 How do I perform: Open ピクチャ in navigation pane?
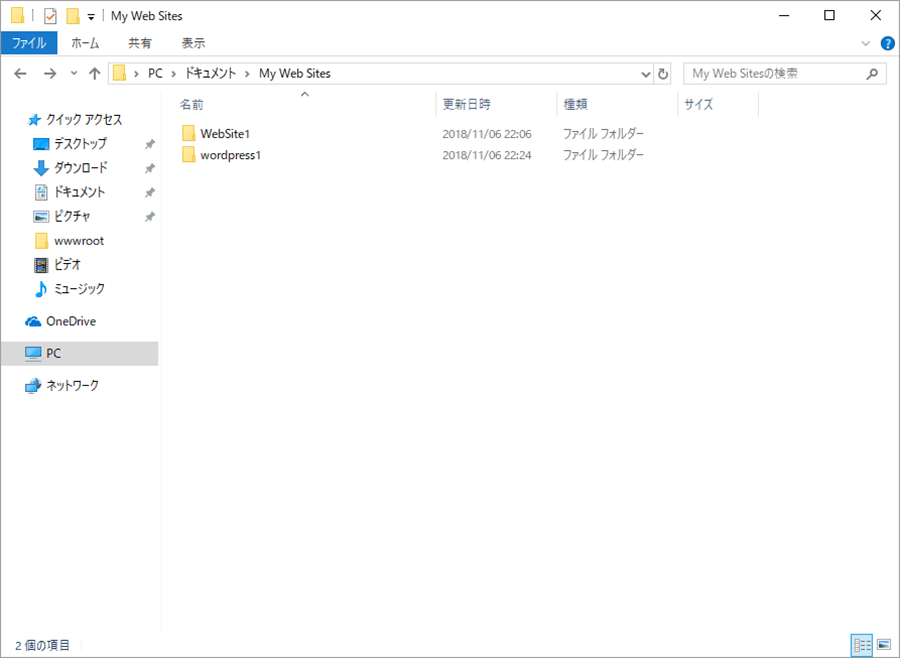[x=72, y=216]
